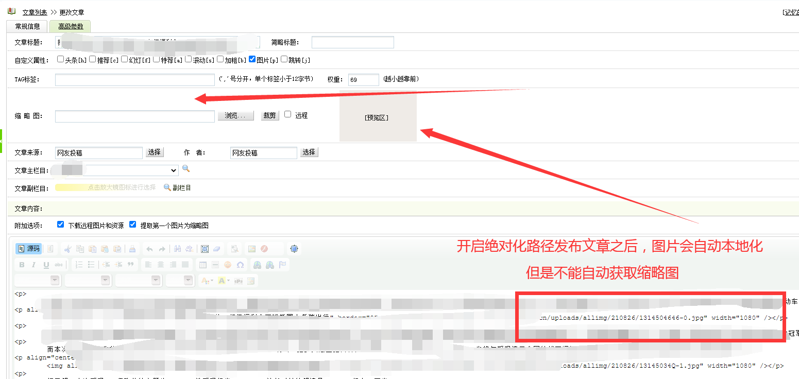Toggle the 源码 source view button
This screenshot has height=379, width=799.
[x=29, y=249]
